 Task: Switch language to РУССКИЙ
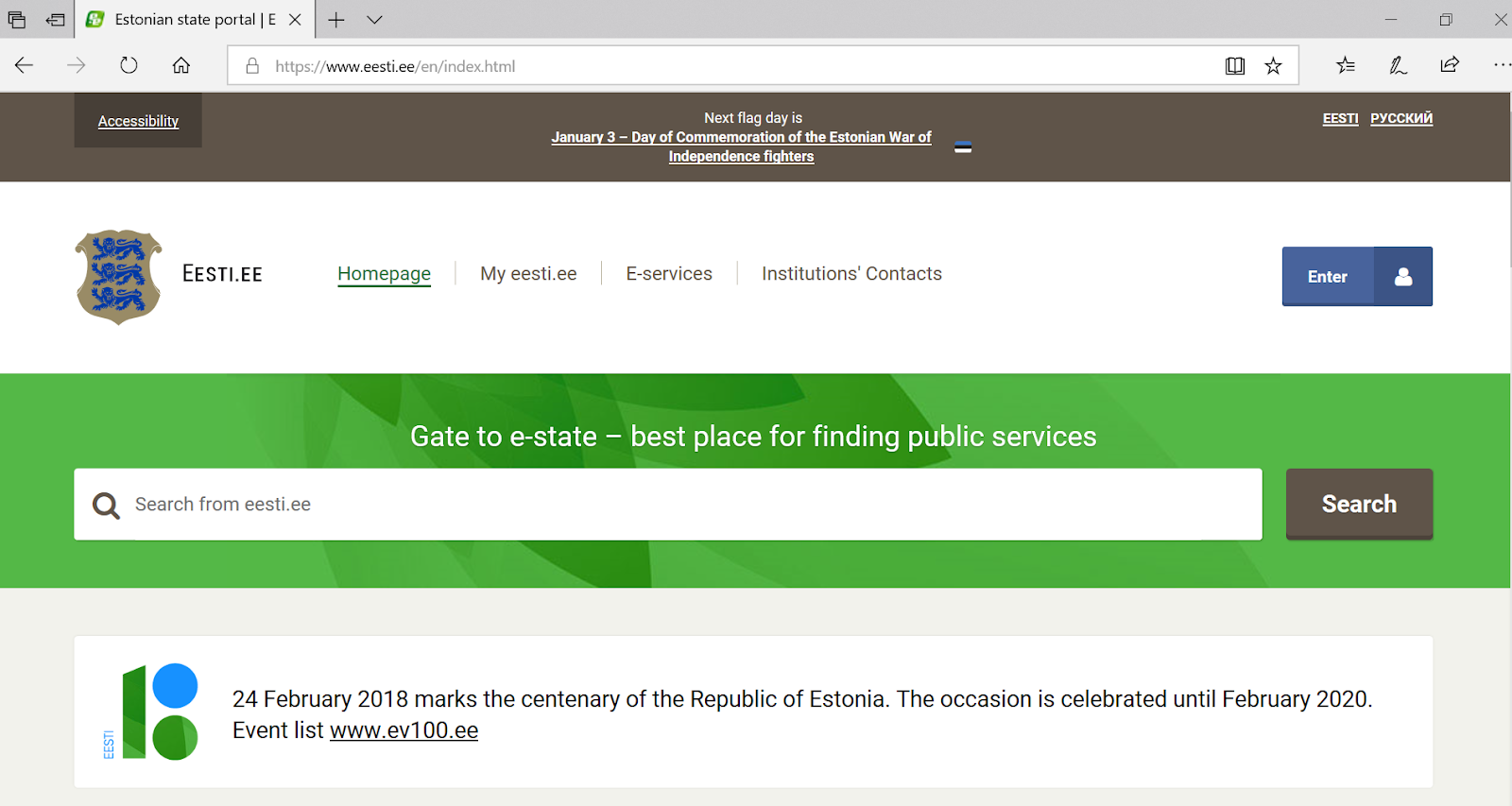tap(1401, 118)
